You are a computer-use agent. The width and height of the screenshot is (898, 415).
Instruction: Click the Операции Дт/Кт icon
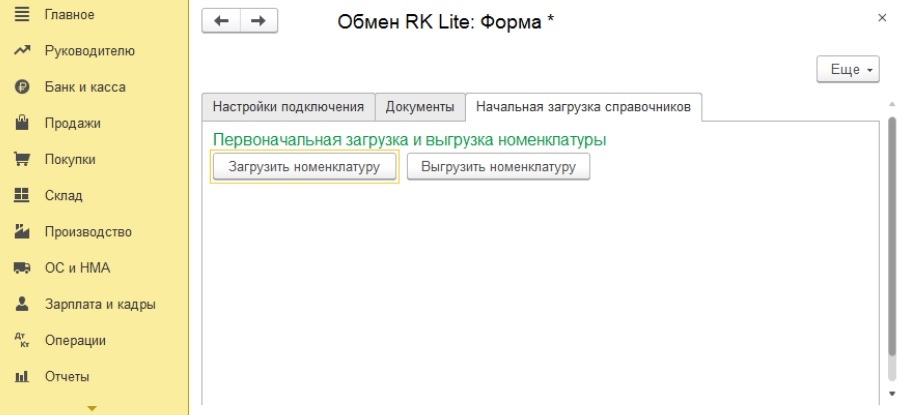click(x=22, y=341)
